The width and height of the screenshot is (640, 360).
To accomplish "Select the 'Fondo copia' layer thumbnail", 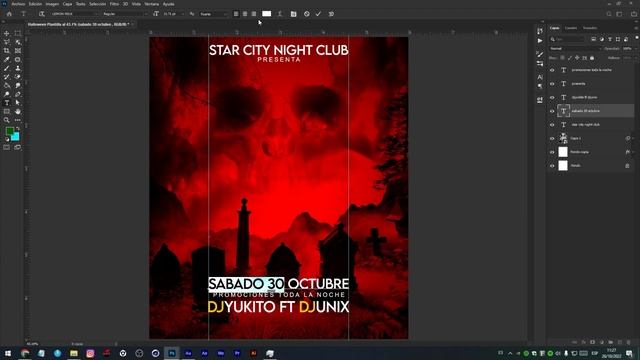I will coord(563,152).
